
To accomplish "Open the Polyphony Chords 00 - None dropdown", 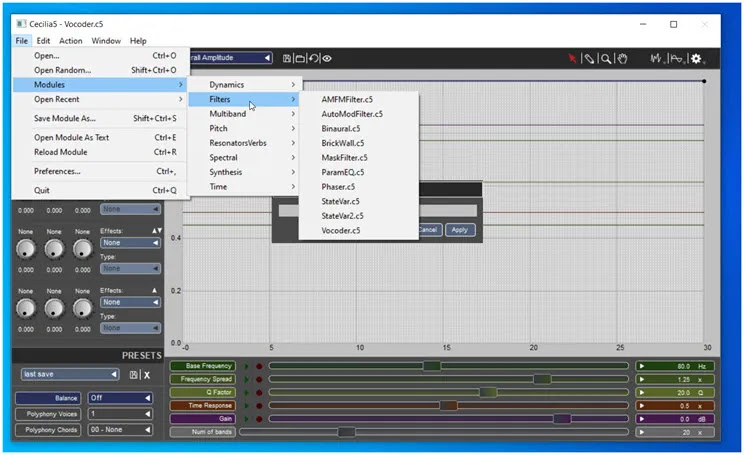I will point(120,430).
